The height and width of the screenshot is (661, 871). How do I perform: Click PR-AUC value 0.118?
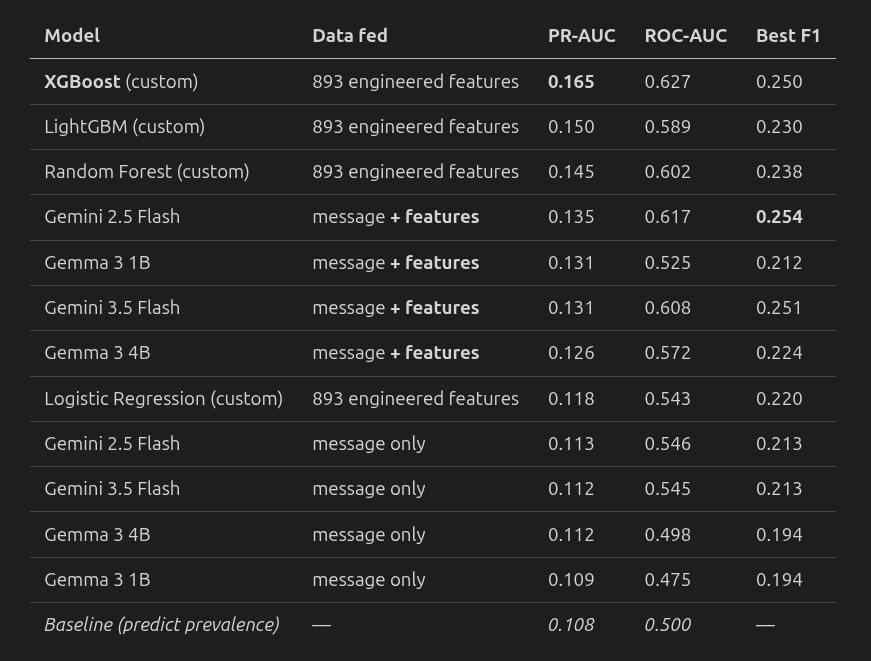click(571, 399)
